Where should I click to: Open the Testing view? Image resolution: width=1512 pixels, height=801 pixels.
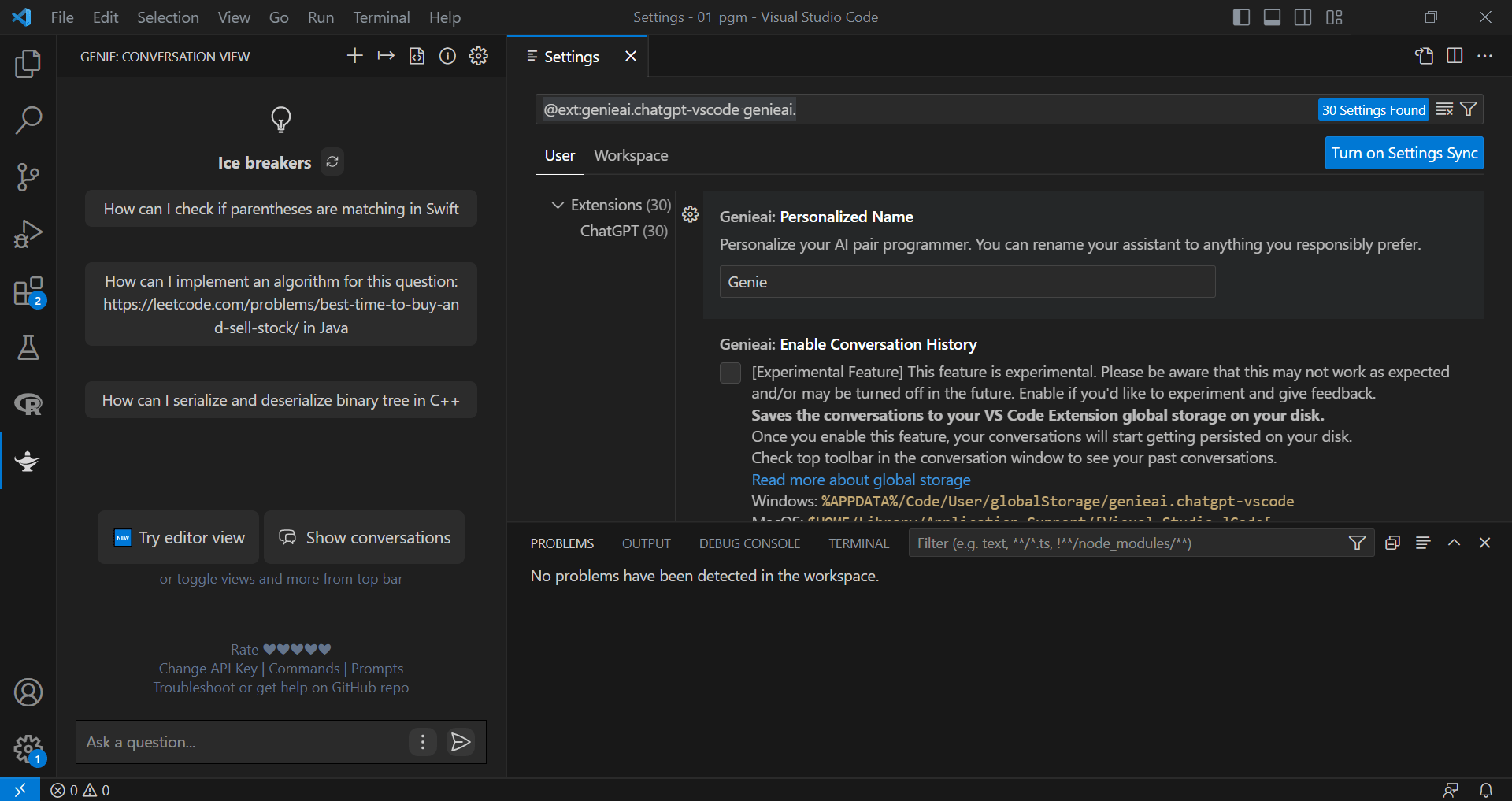point(28,347)
